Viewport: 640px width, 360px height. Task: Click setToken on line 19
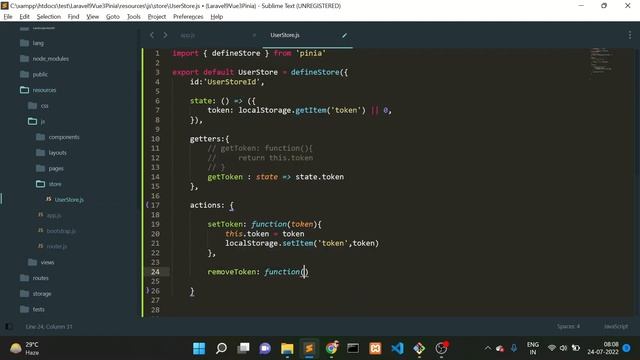click(x=225, y=224)
